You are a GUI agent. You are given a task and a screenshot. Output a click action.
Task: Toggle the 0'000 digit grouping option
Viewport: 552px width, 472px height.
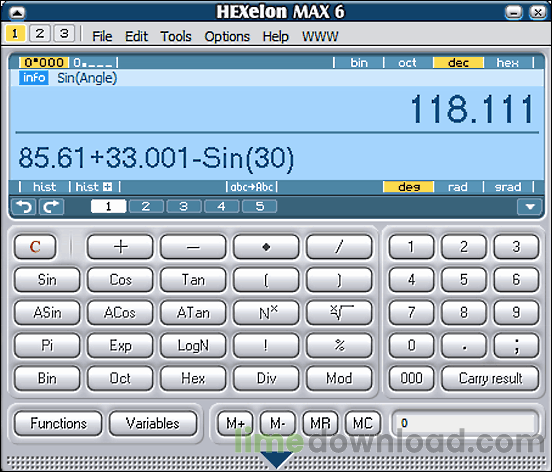click(x=44, y=63)
